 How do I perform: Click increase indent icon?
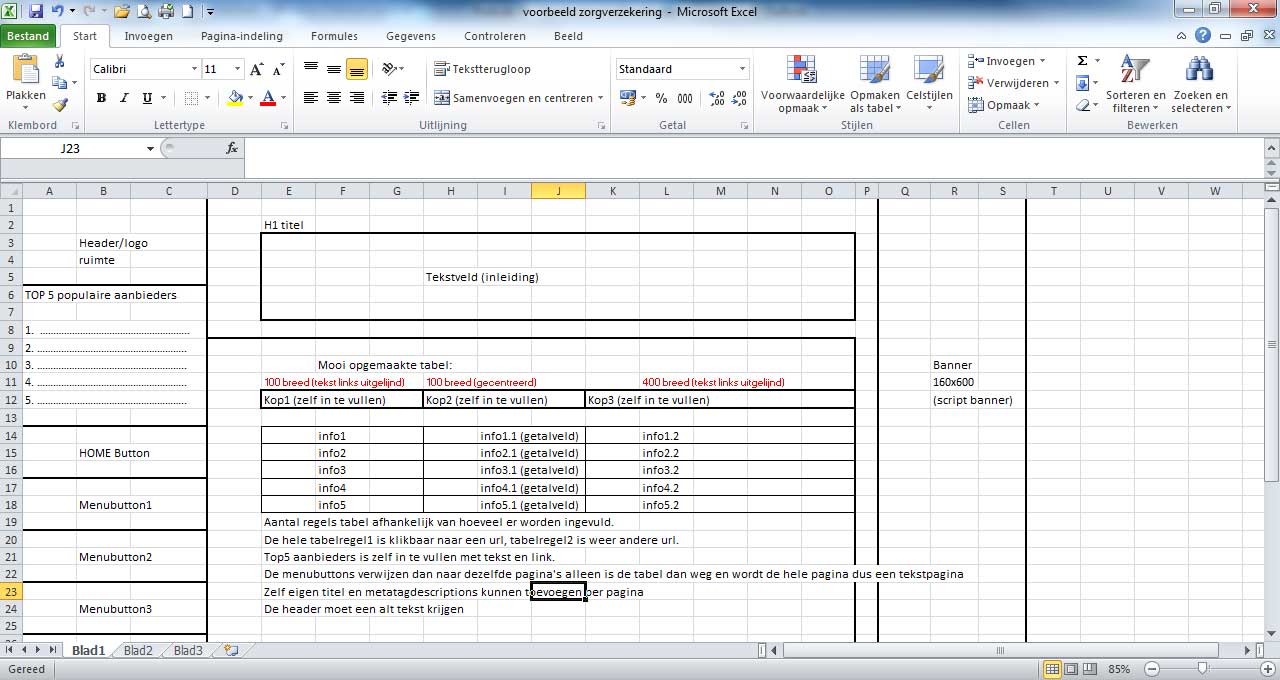(410, 98)
